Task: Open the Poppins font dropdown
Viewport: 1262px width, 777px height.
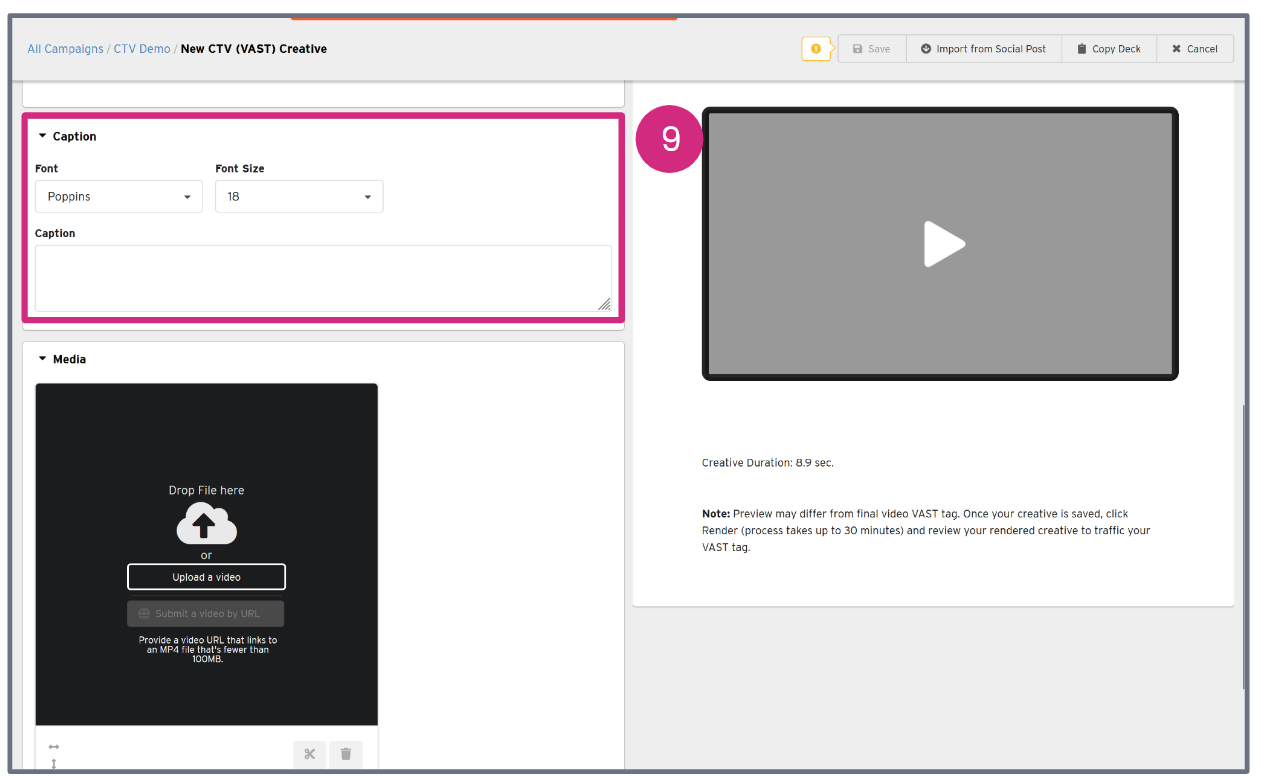Action: 118,197
